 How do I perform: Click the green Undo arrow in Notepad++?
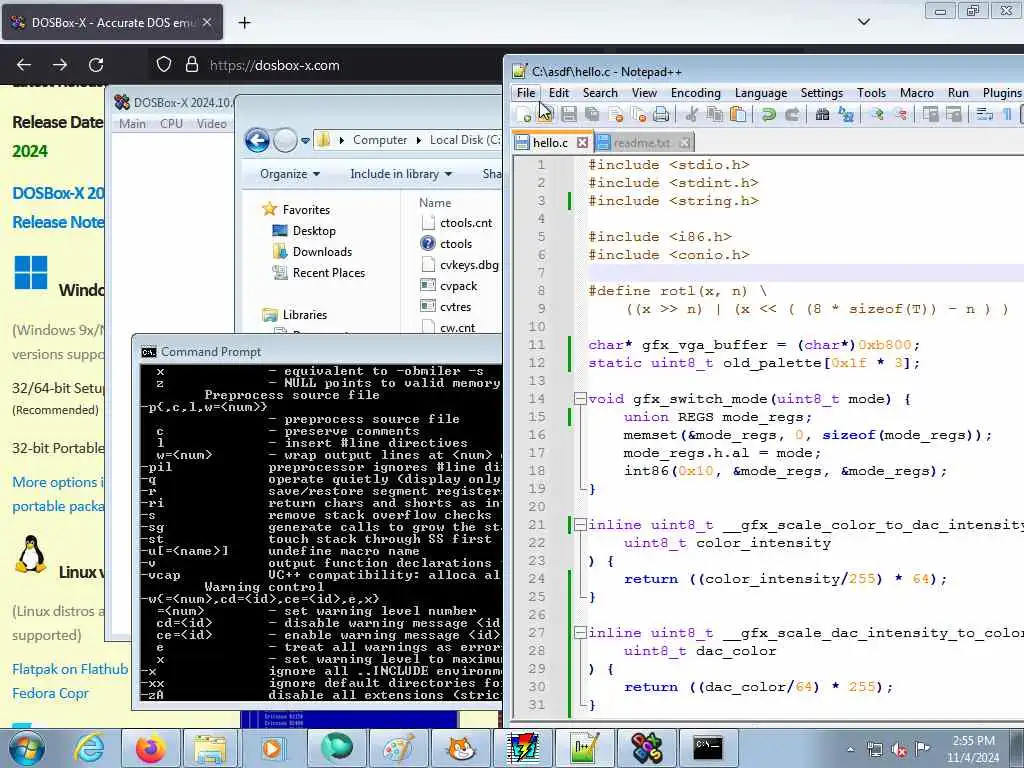768,115
